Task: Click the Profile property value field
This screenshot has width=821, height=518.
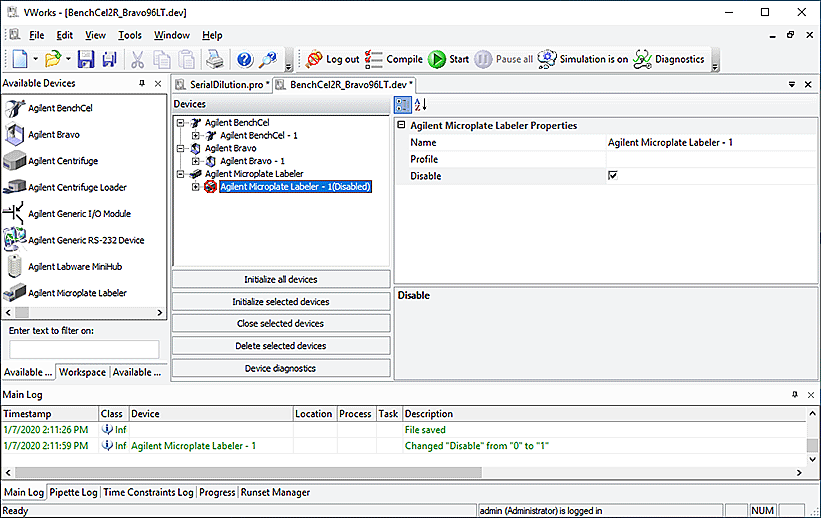Action: tap(711, 159)
